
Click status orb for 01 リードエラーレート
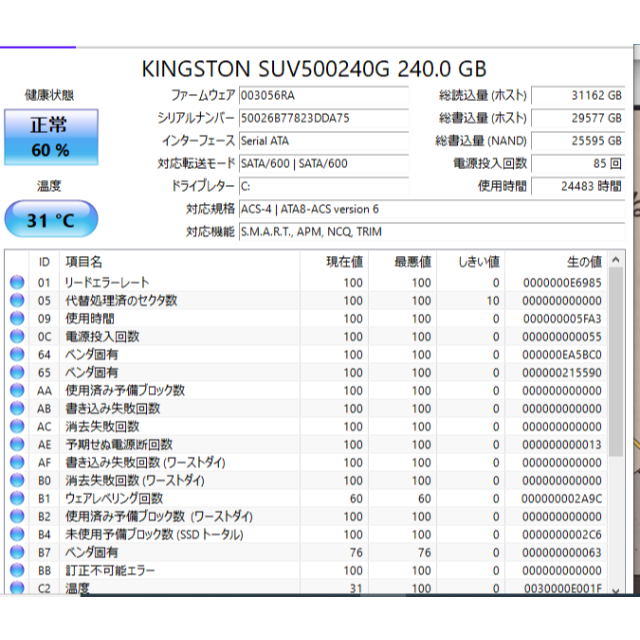pyautogui.click(x=17, y=282)
